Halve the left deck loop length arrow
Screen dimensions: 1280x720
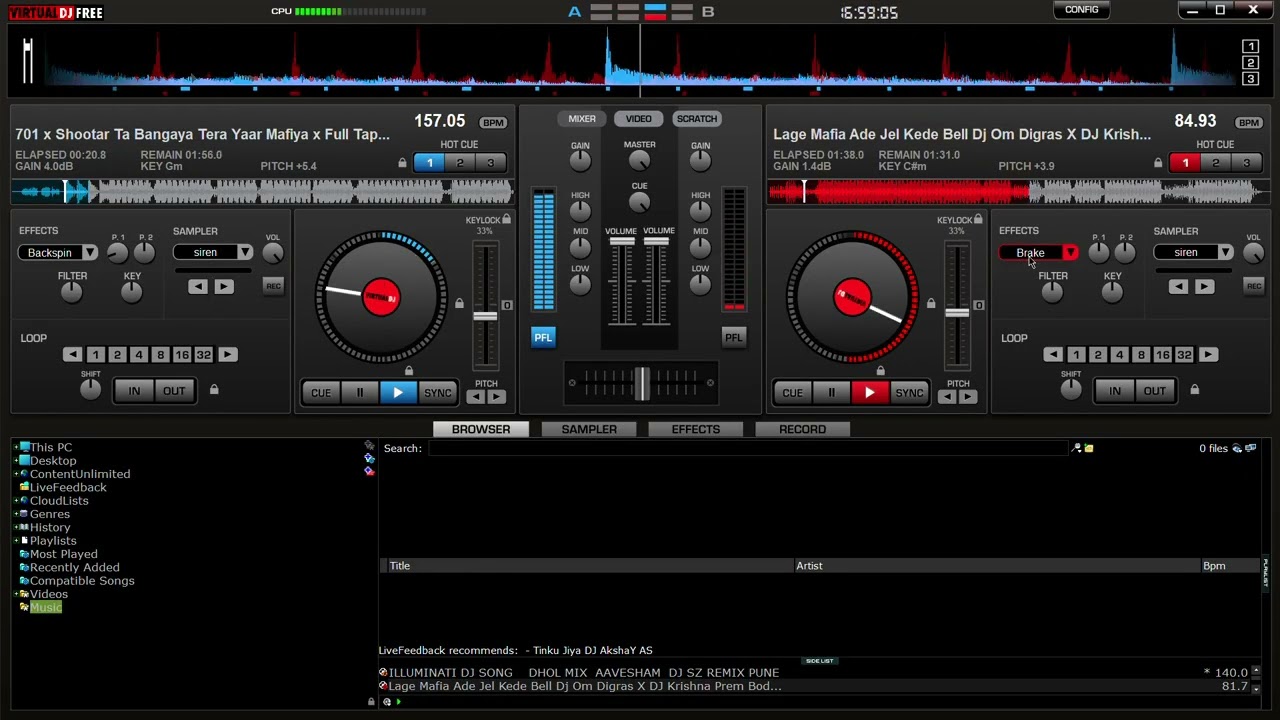tap(72, 355)
